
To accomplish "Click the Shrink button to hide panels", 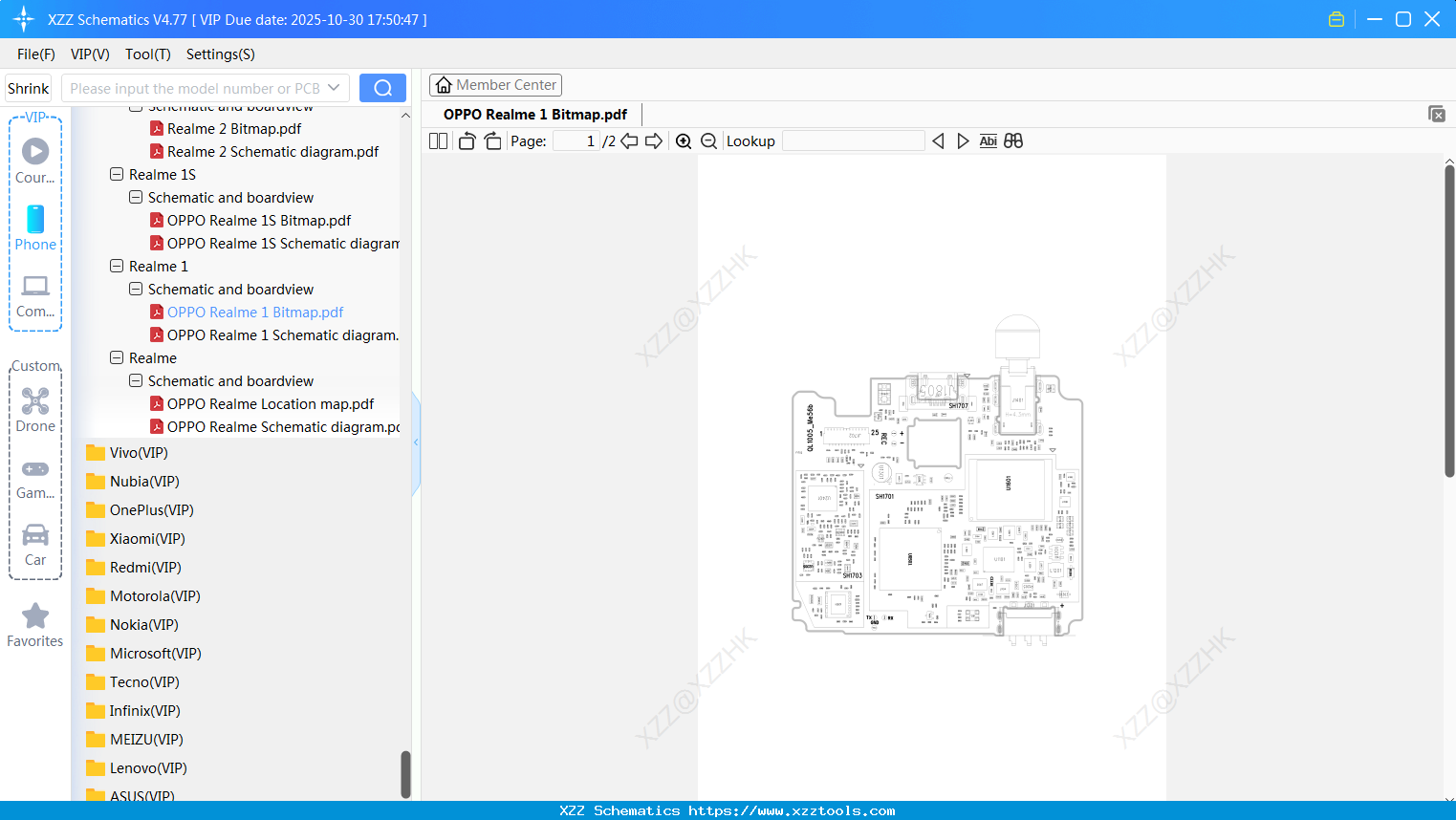I will click(27, 87).
